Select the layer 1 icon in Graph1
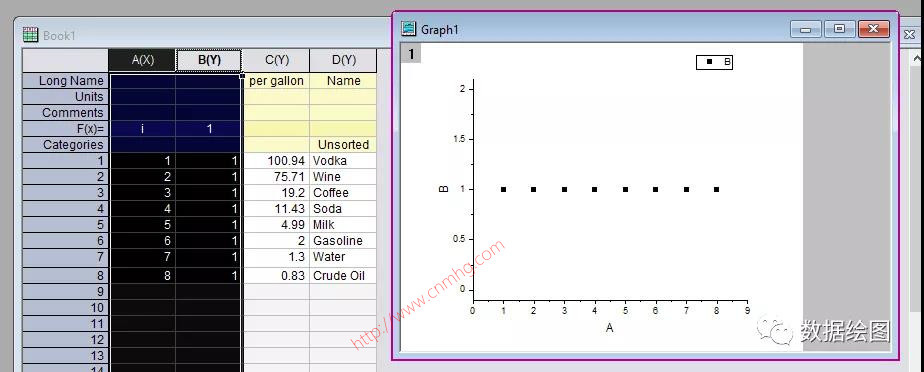 411,54
